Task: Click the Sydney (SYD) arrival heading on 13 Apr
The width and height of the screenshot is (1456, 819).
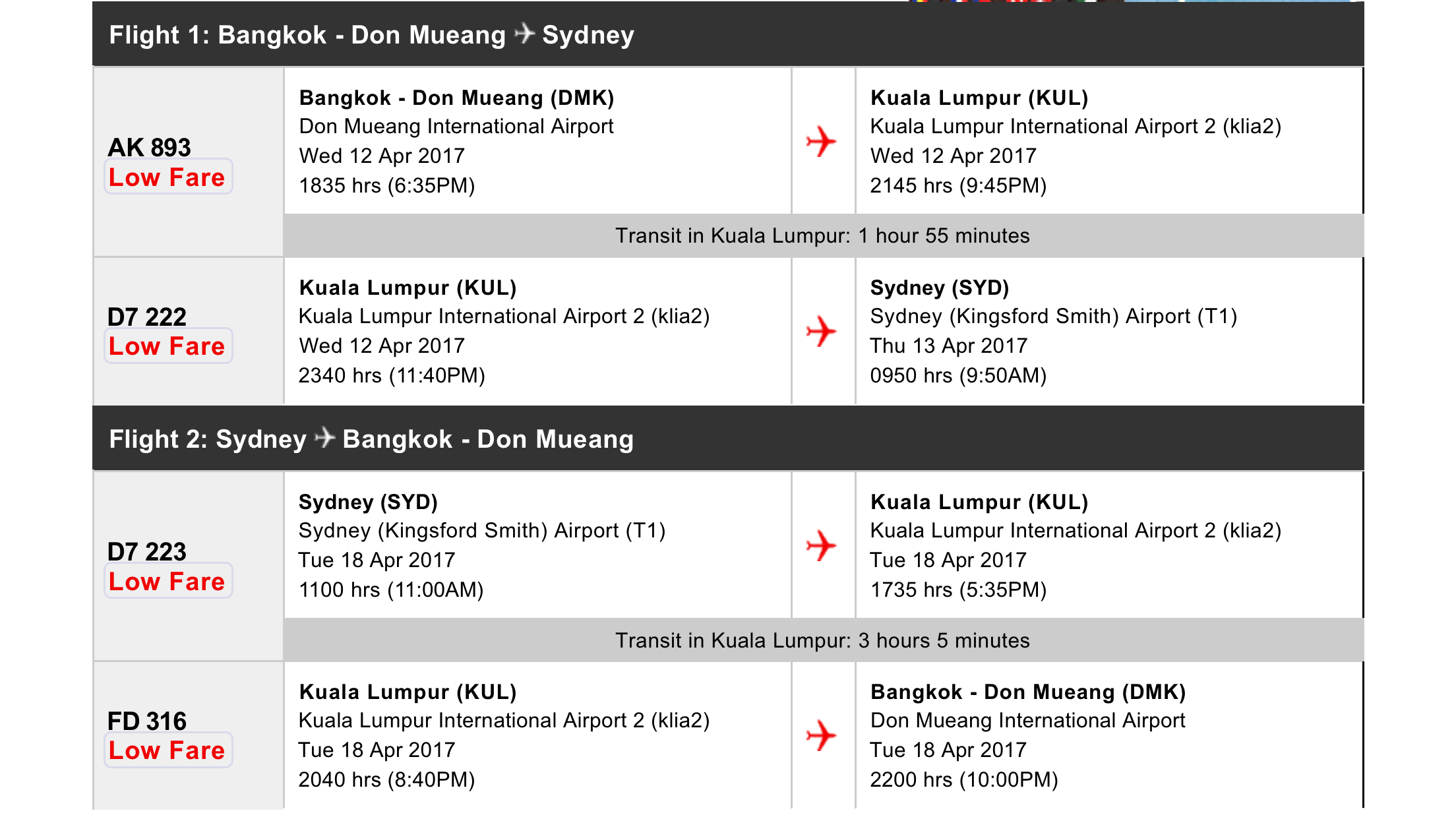Action: 940,288
